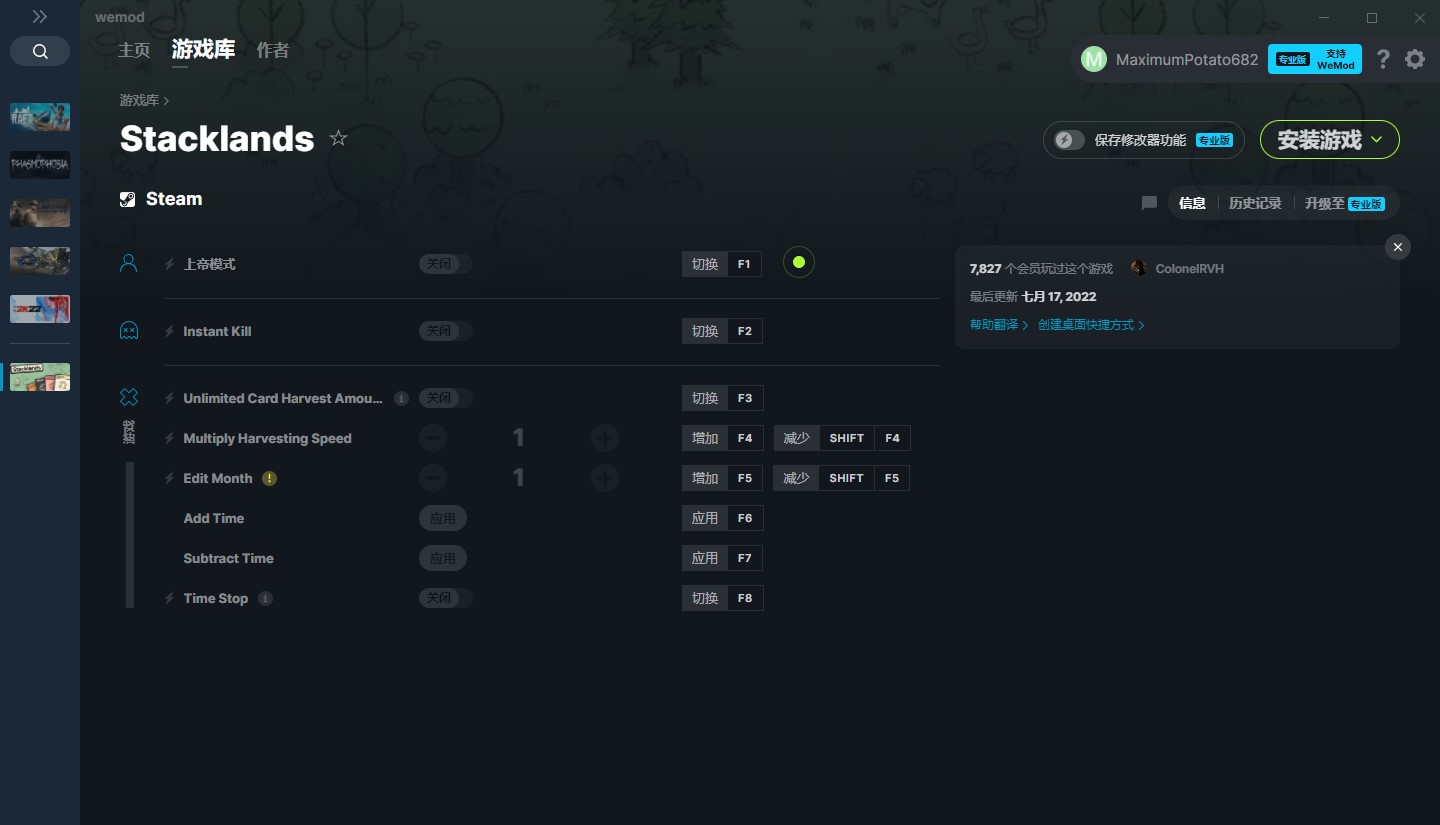Expand 安装游戏 dropdown chevron
Viewport: 1440px width, 825px height.
(1377, 140)
